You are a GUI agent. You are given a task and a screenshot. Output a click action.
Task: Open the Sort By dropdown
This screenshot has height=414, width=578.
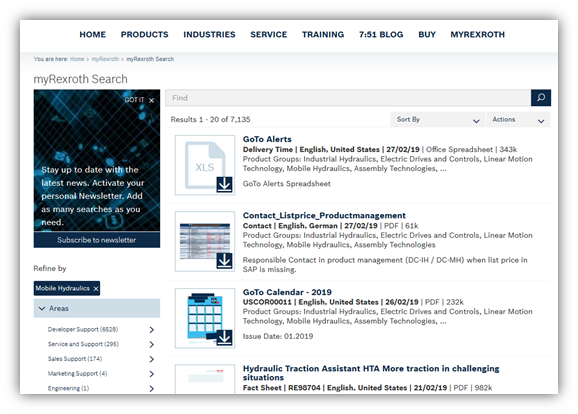pos(438,119)
